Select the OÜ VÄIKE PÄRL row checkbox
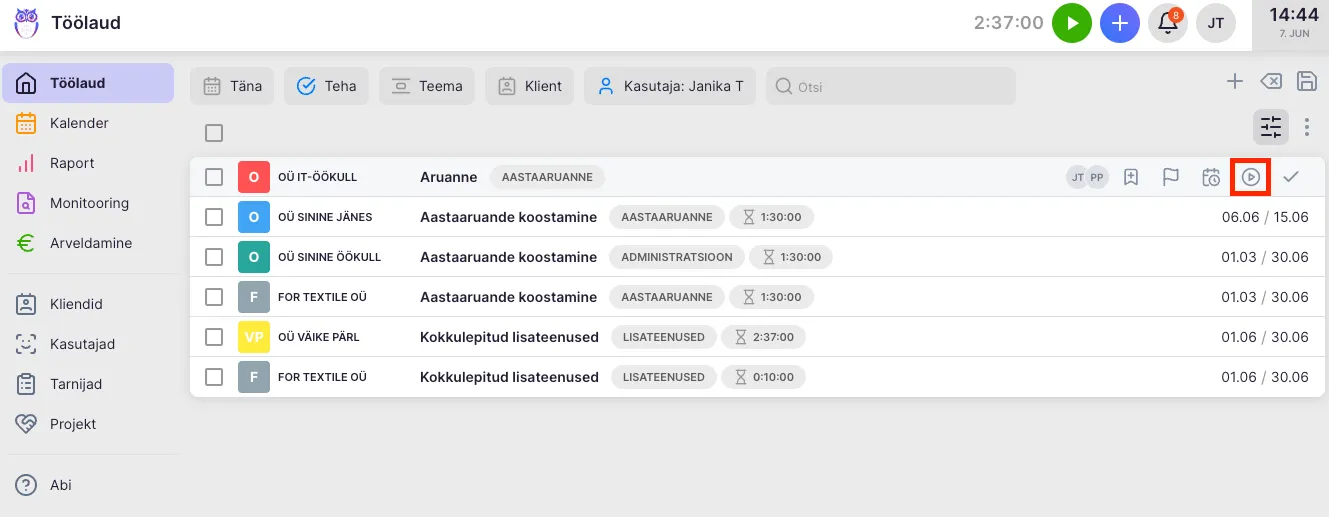 [214, 337]
